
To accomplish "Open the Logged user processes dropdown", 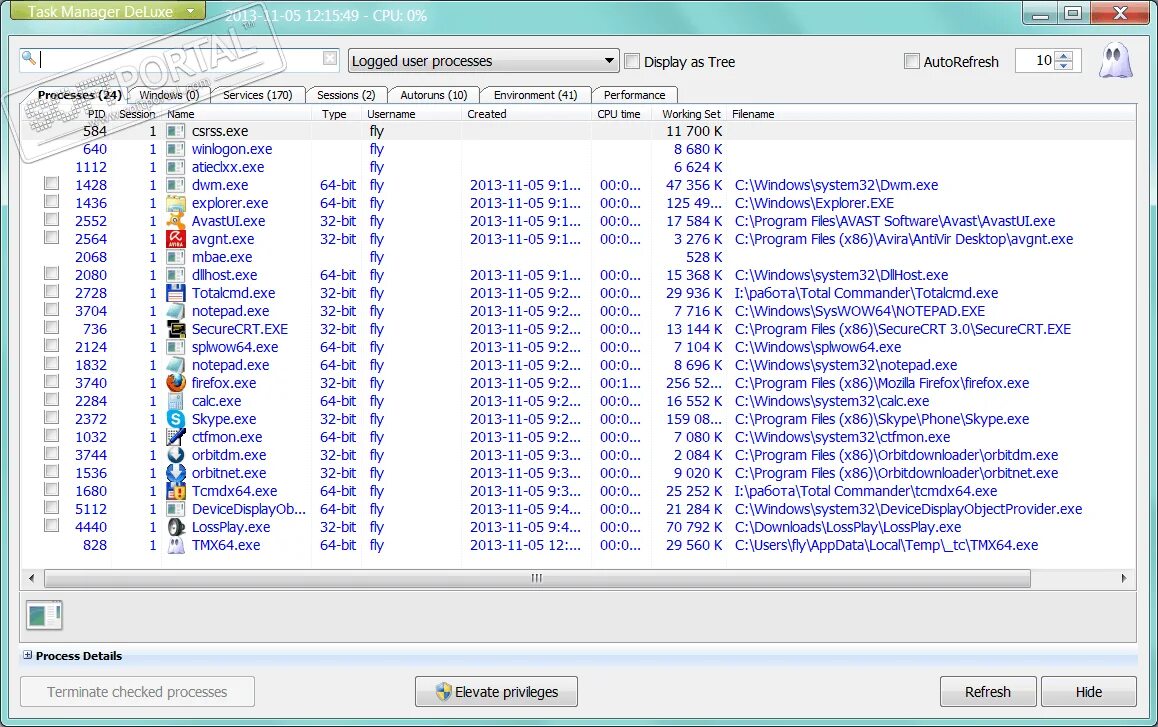I will [483, 61].
